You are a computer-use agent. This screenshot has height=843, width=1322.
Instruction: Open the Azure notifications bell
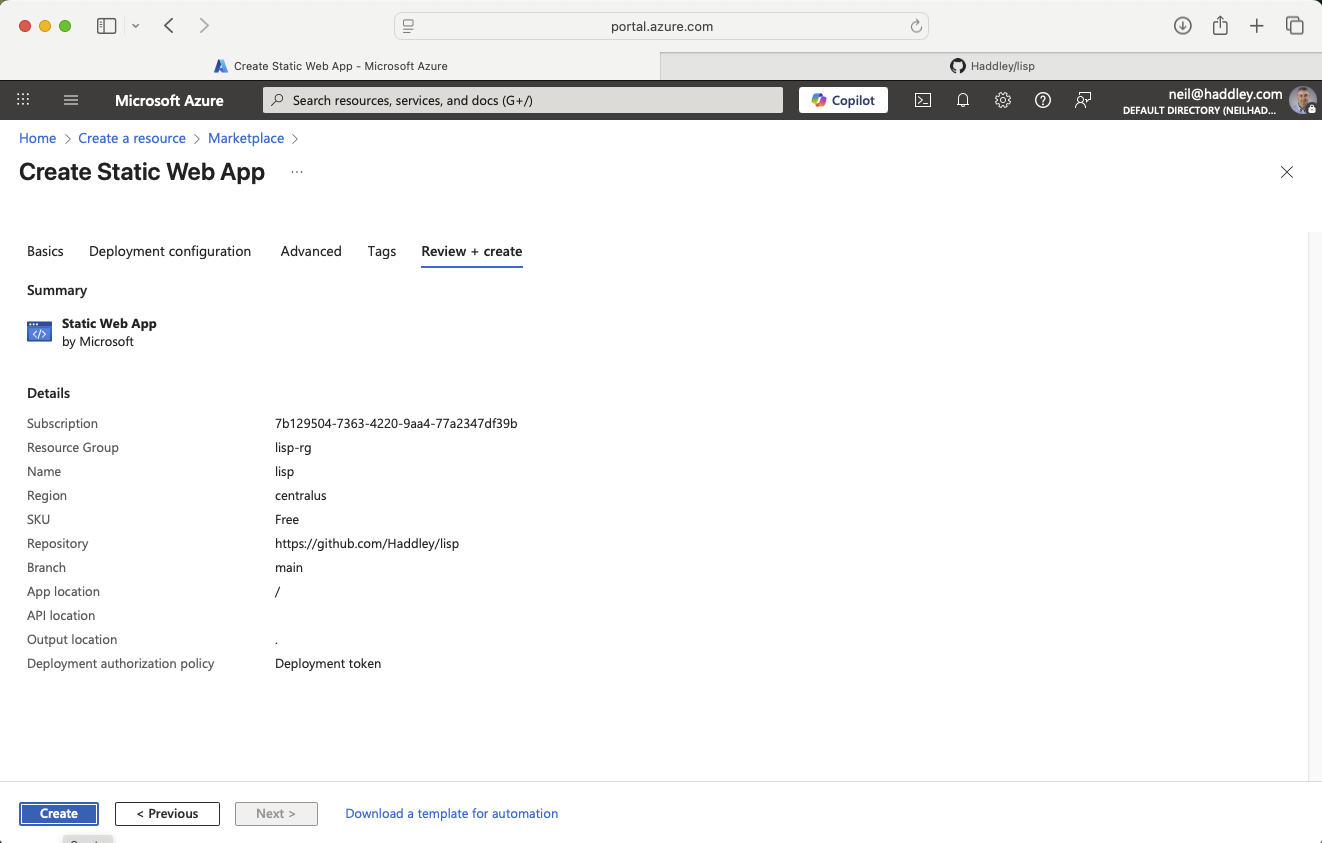pyautogui.click(x=963, y=100)
